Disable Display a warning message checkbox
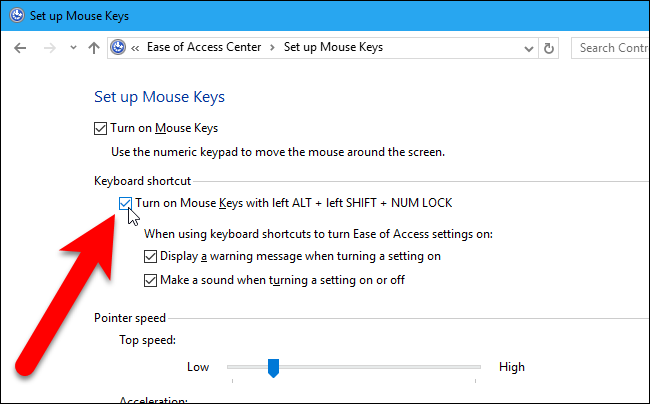 151,256
